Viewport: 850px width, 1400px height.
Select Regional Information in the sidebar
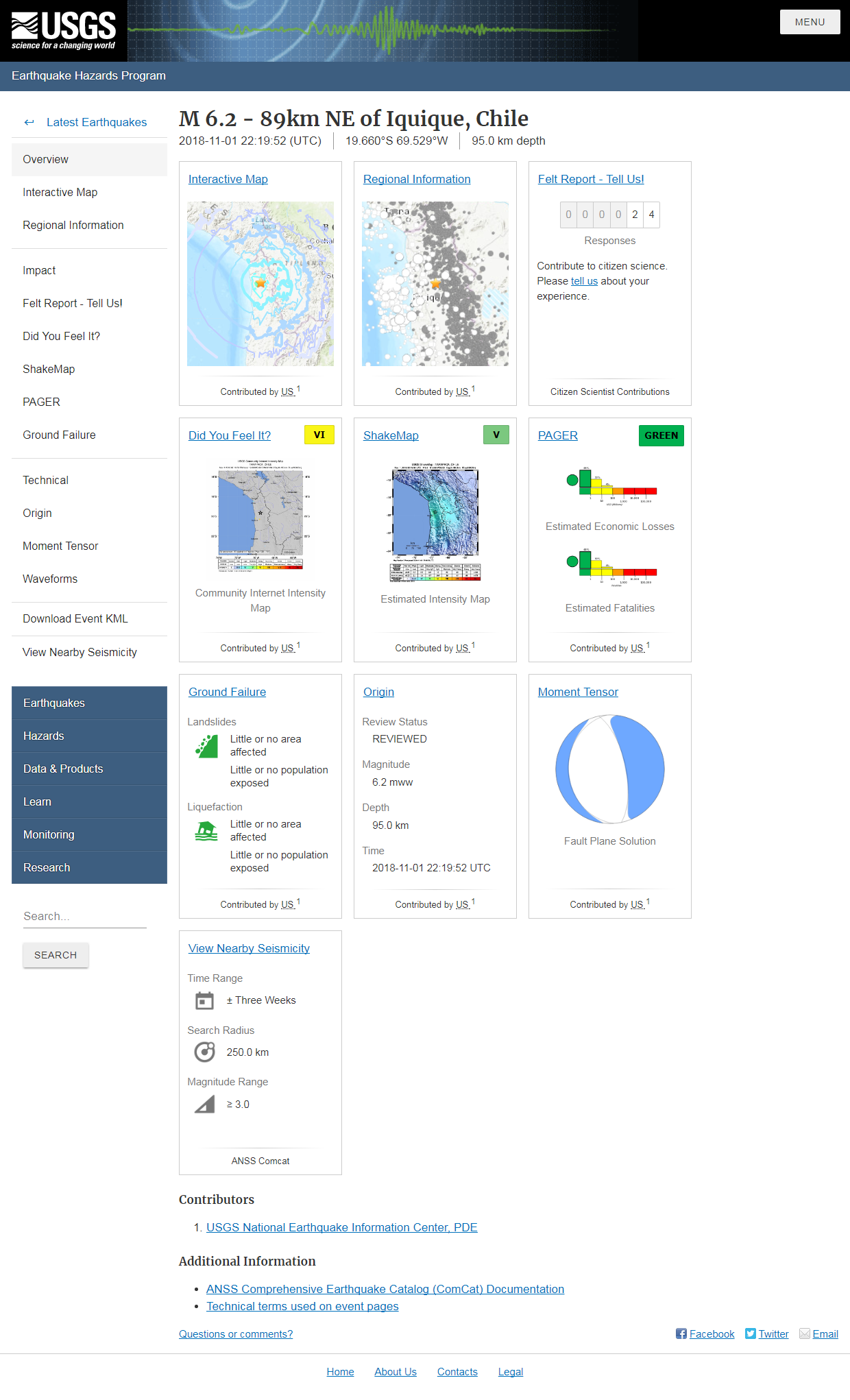point(89,225)
